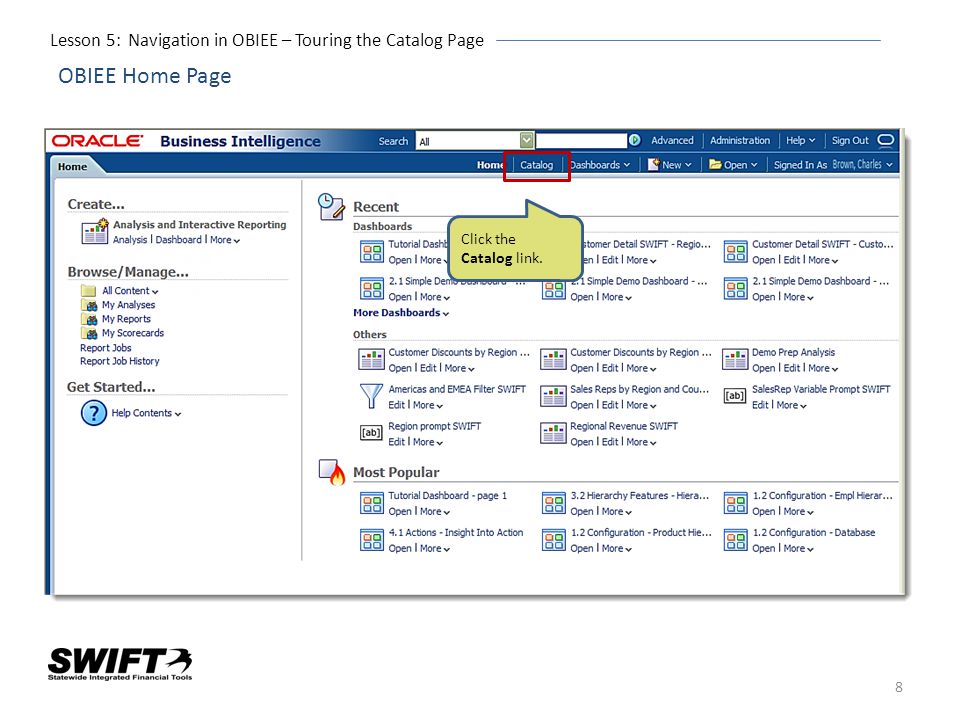Expand the All Content menu
Image resolution: width=960 pixels, height=720 pixels.
[x=130, y=291]
